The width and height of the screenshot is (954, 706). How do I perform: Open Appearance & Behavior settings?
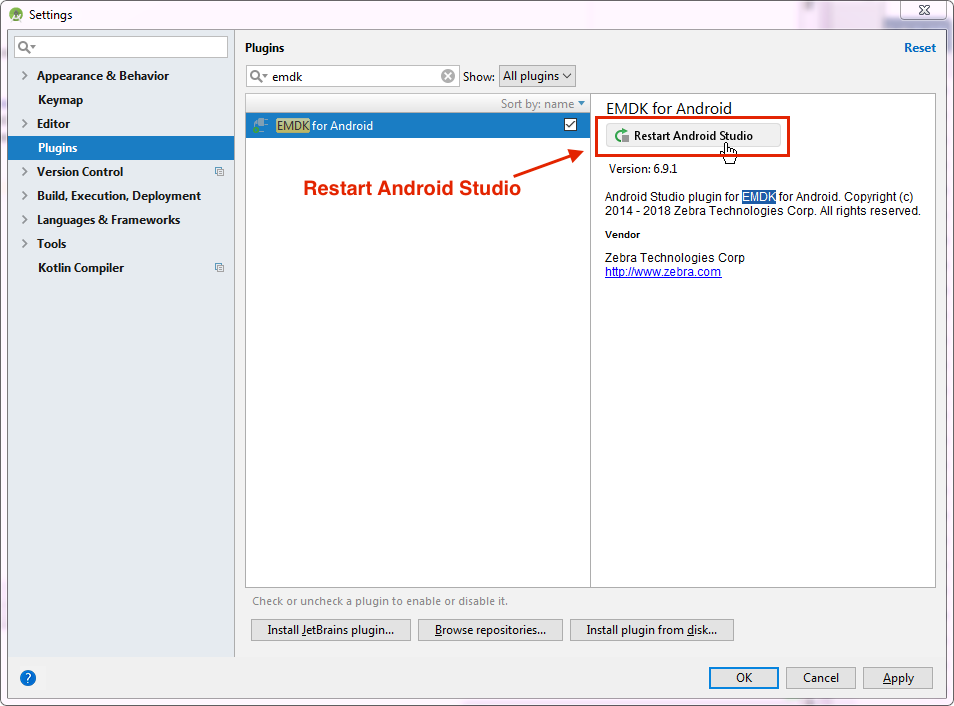coord(103,75)
